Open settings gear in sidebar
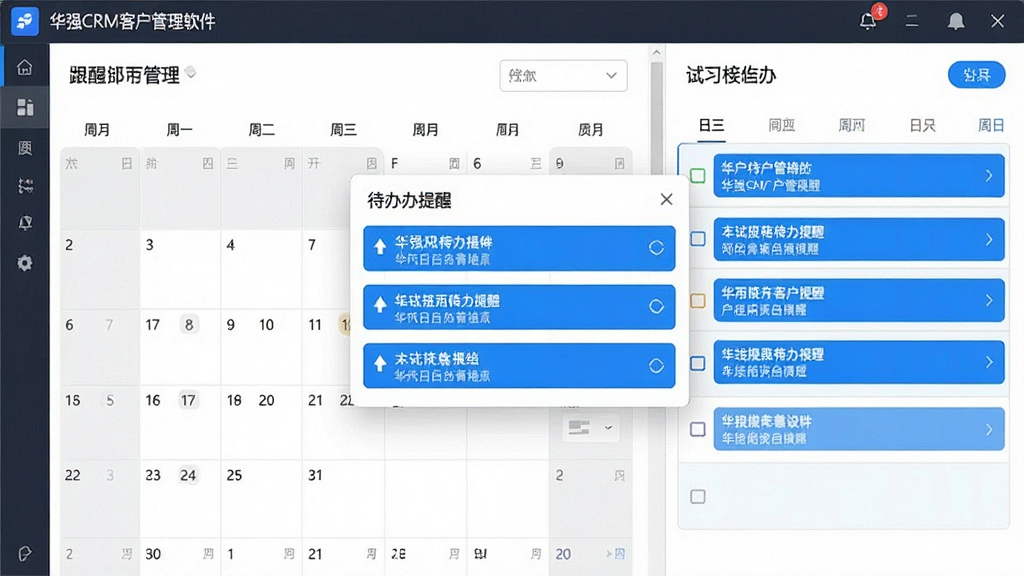 25,263
